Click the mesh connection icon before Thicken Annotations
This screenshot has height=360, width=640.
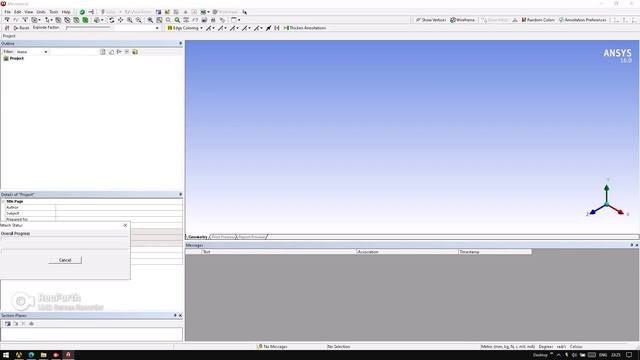point(277,28)
